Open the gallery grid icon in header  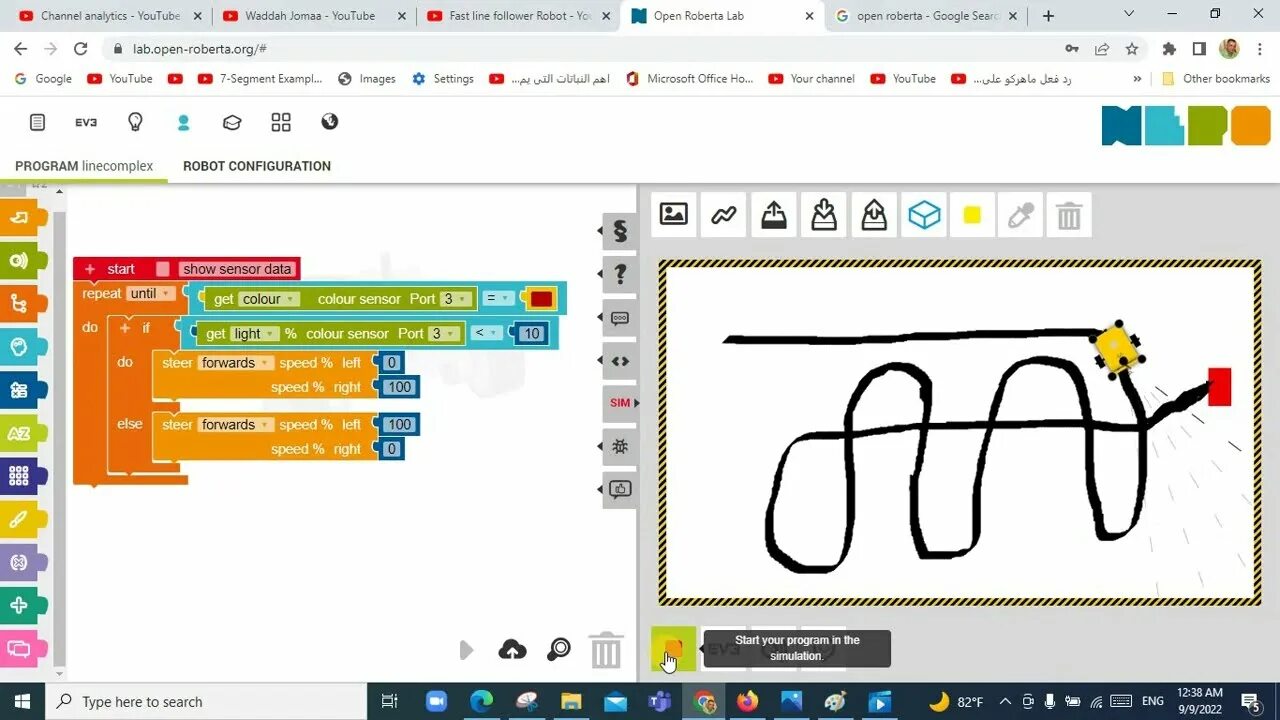coord(281,122)
